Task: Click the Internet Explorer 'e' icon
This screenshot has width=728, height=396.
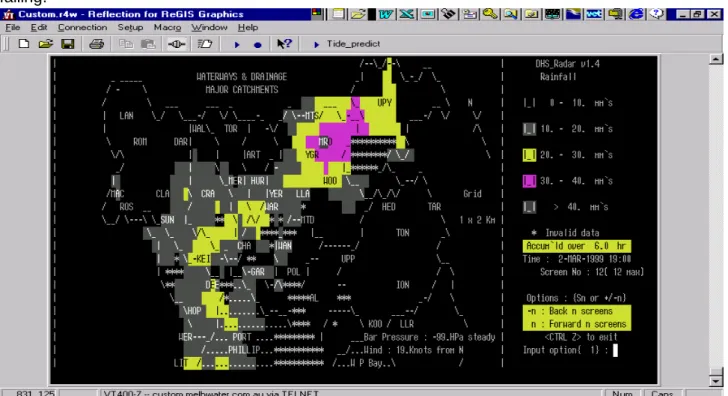Action: coord(636,14)
